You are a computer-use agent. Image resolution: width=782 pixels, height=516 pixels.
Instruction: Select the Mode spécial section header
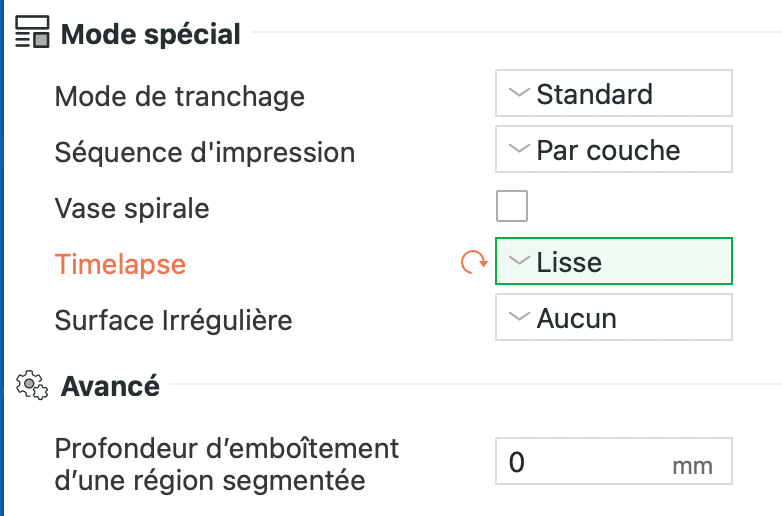point(150,34)
